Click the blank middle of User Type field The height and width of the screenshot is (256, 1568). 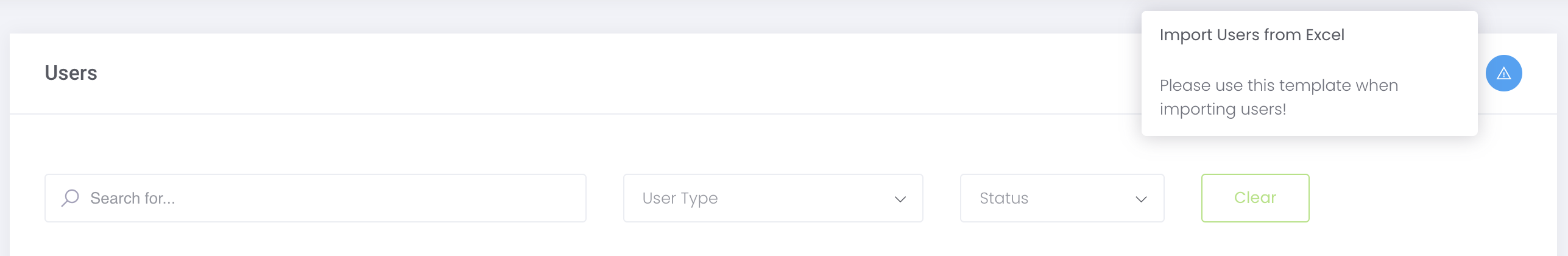(804, 198)
